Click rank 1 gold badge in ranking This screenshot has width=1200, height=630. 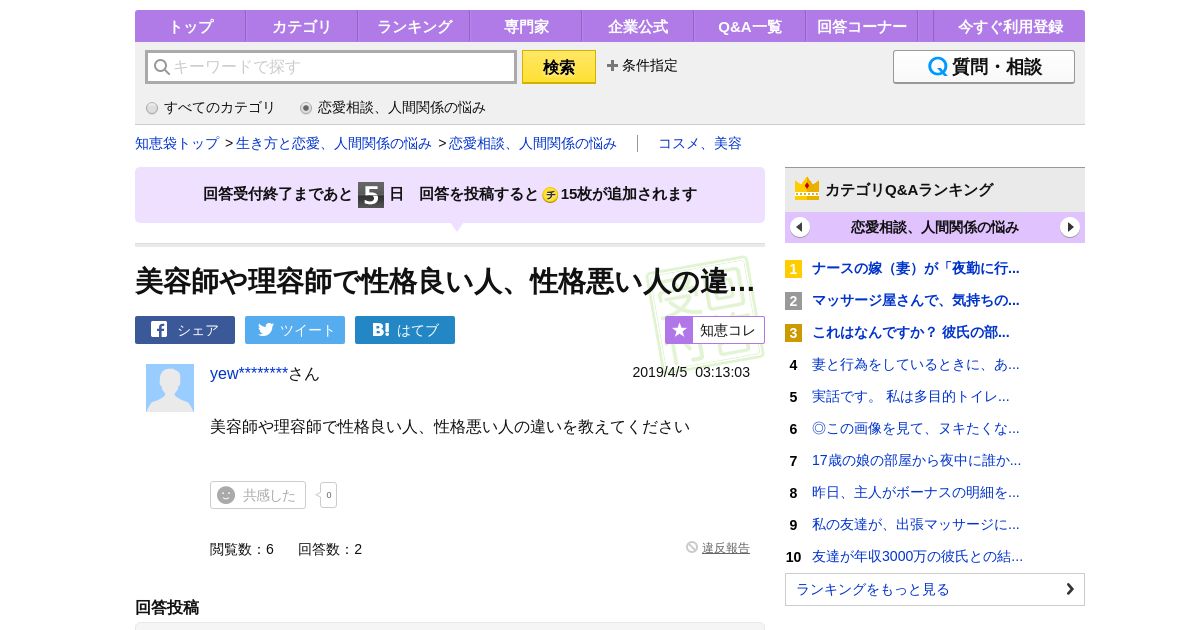(793, 269)
